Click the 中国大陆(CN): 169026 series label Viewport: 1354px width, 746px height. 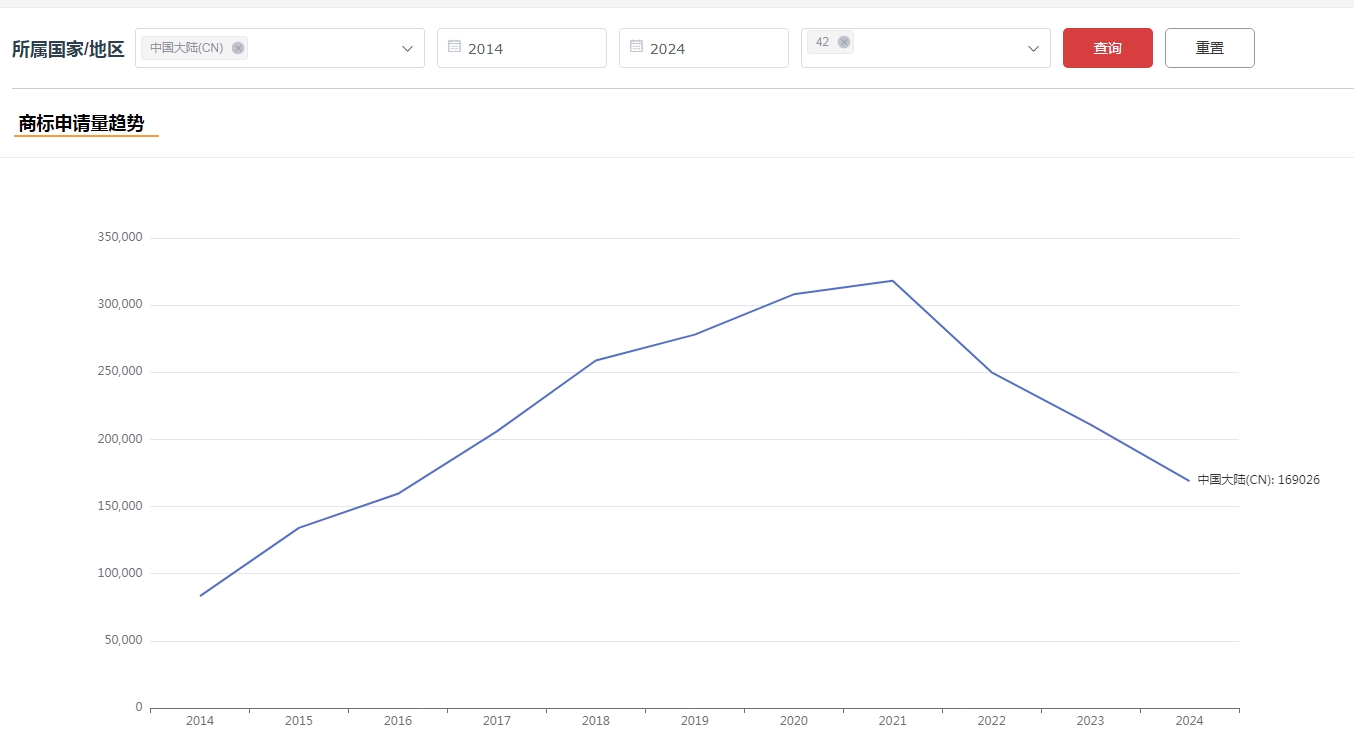pyautogui.click(x=1258, y=480)
